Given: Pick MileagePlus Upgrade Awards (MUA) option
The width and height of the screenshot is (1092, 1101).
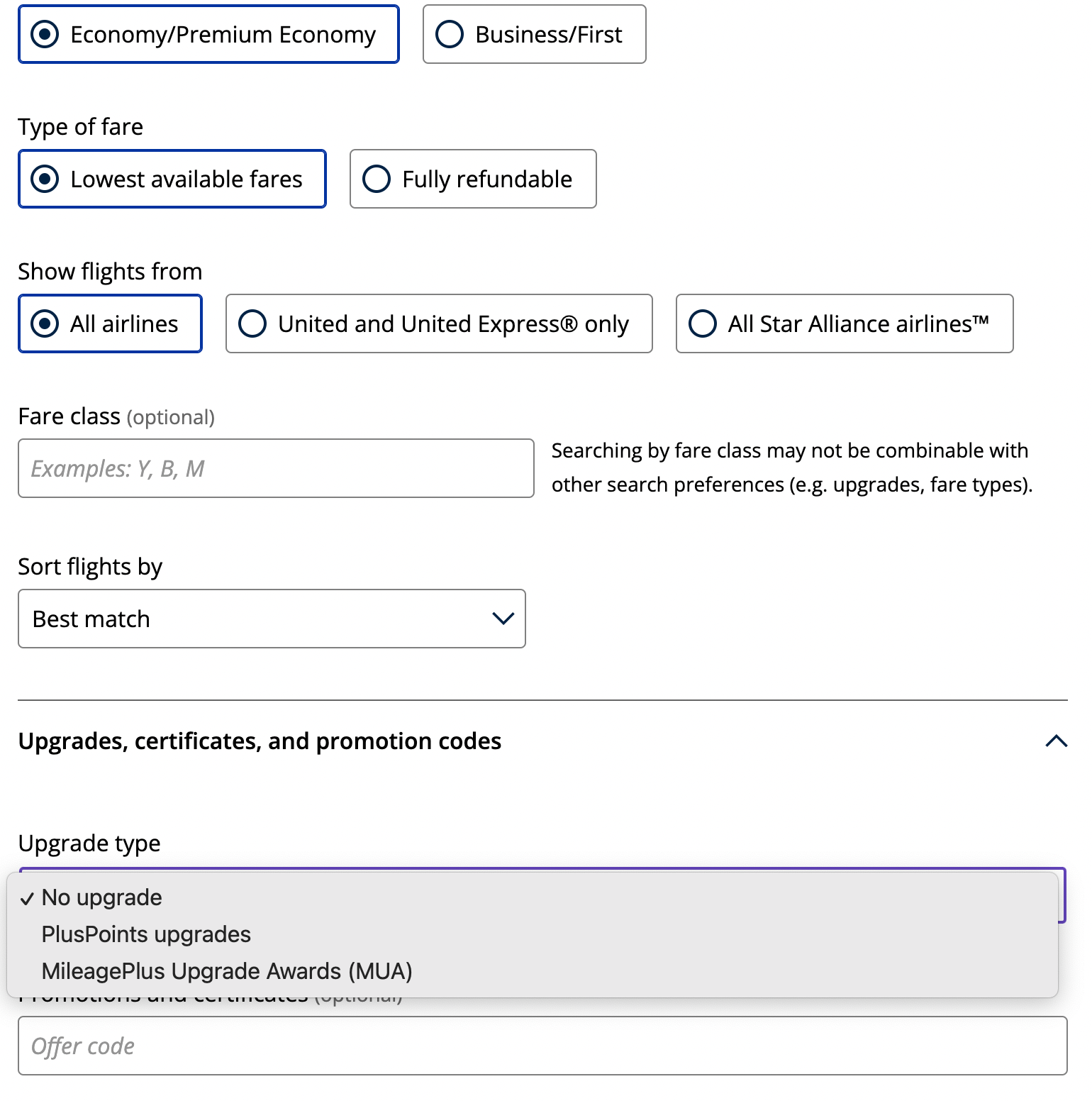Looking at the screenshot, I should coord(227,971).
